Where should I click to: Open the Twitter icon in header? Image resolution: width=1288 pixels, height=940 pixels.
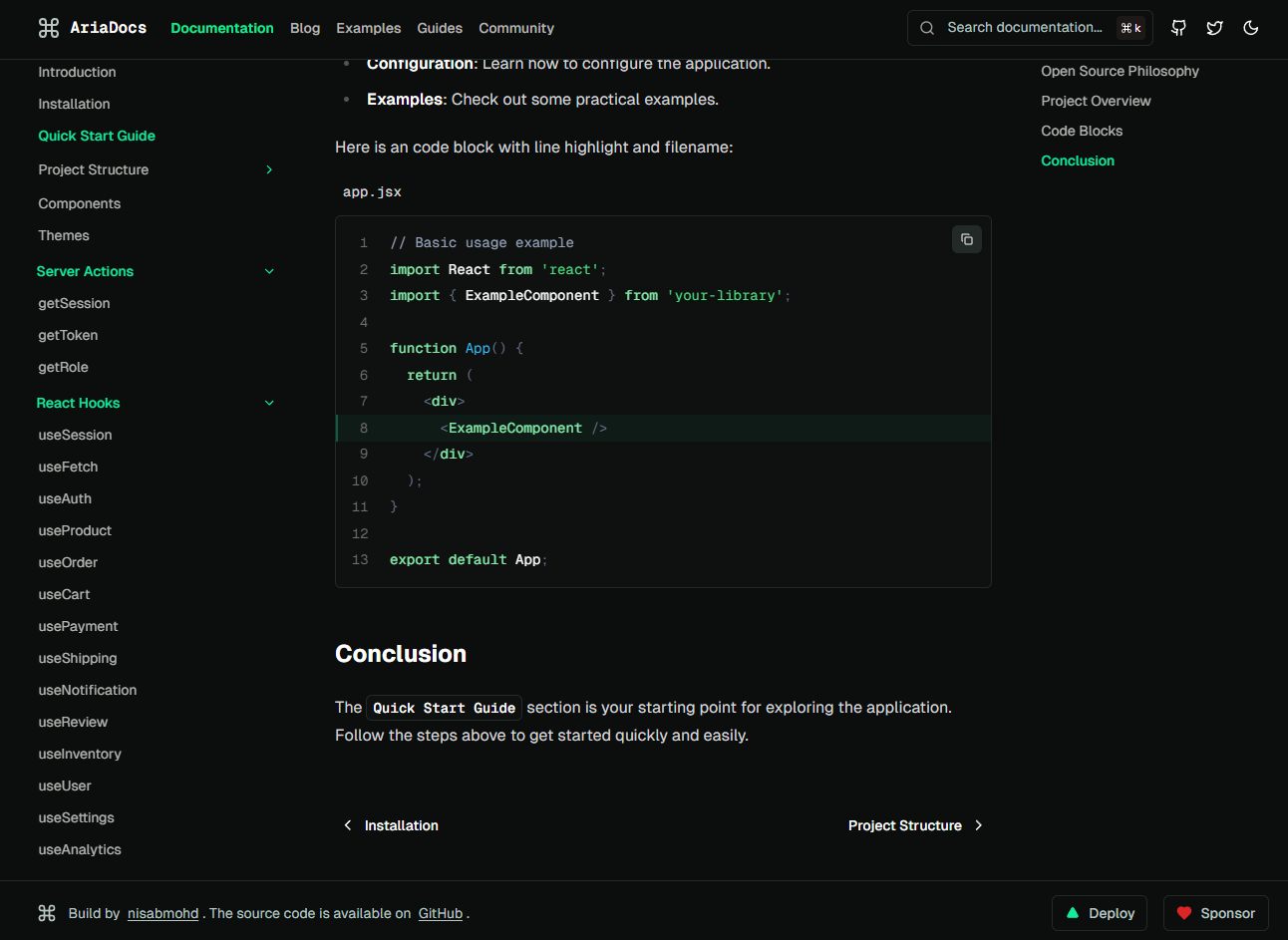1214,28
